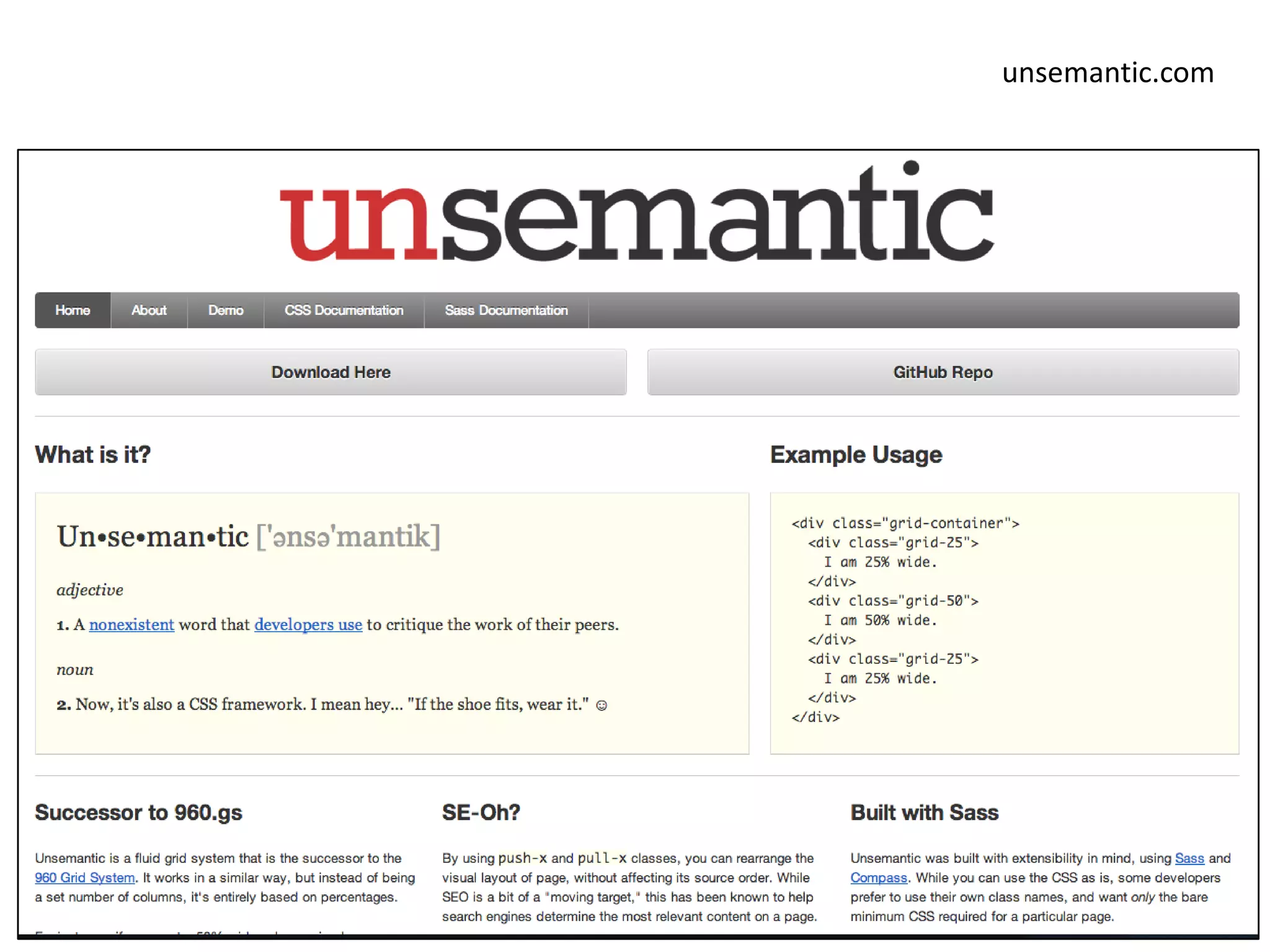
Task: Click the word "adjective"
Action: click(90, 590)
